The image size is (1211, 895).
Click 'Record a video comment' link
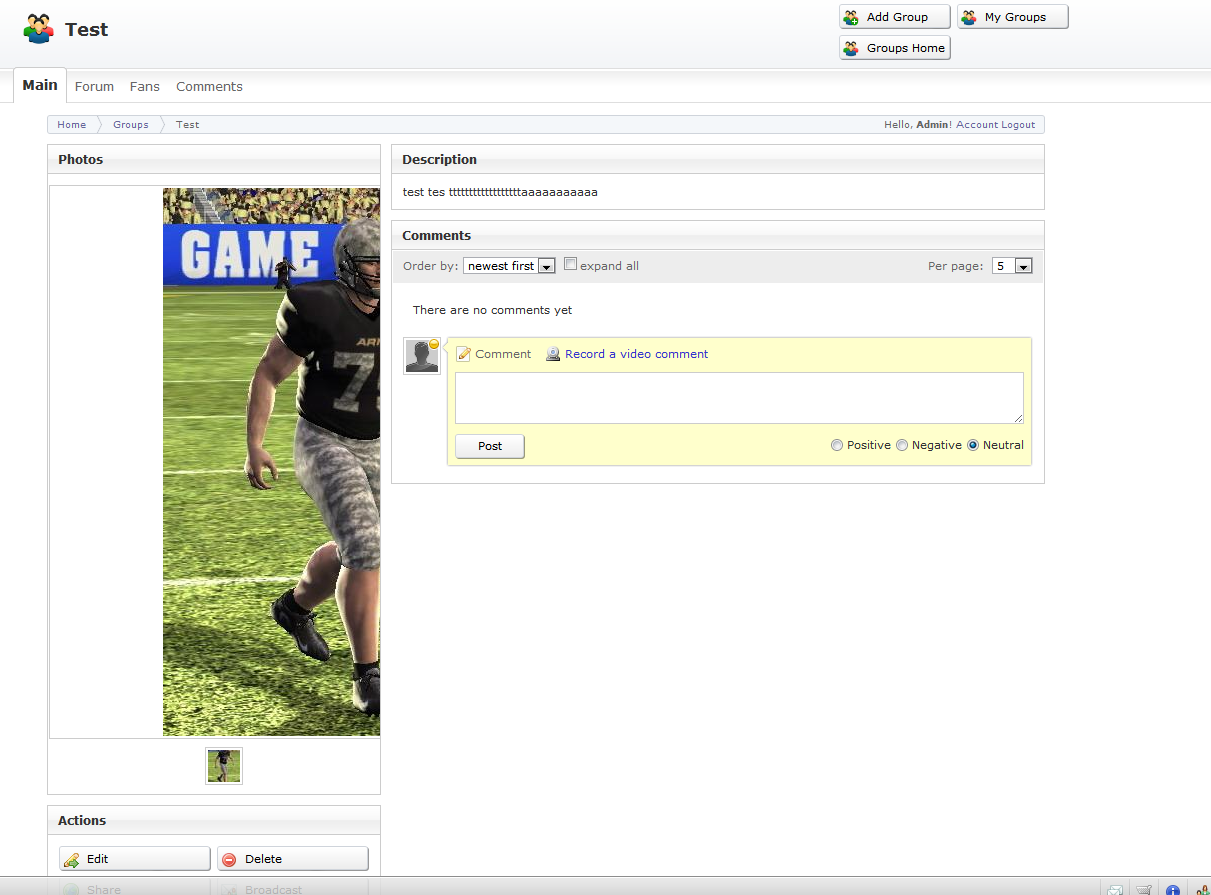pyautogui.click(x=636, y=354)
